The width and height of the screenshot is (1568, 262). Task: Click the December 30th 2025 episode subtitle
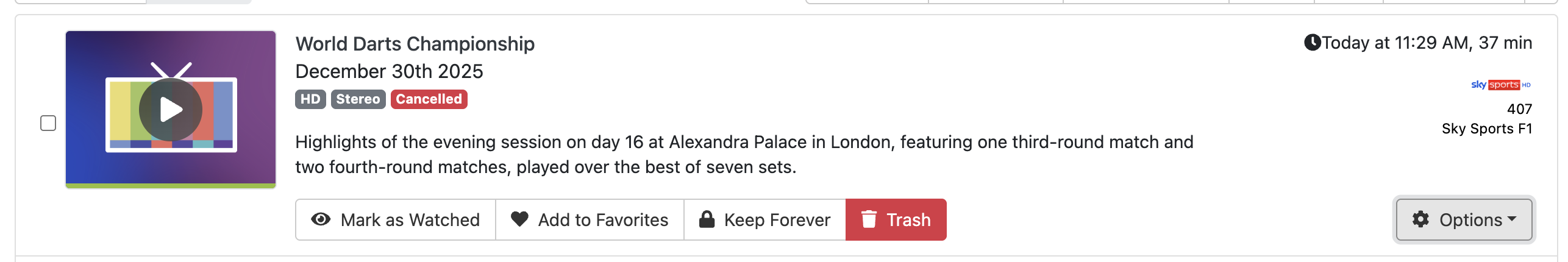click(389, 71)
